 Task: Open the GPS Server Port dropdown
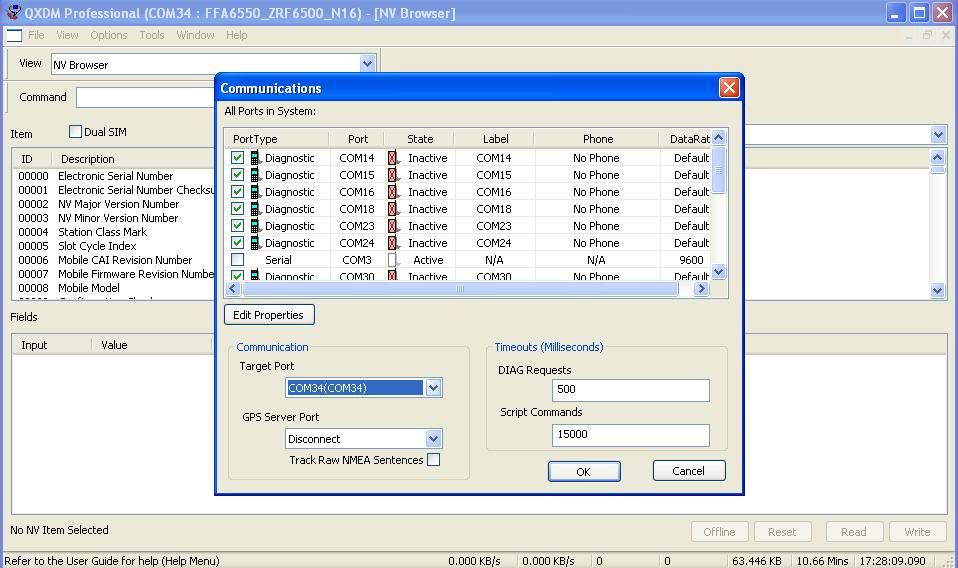pos(433,439)
